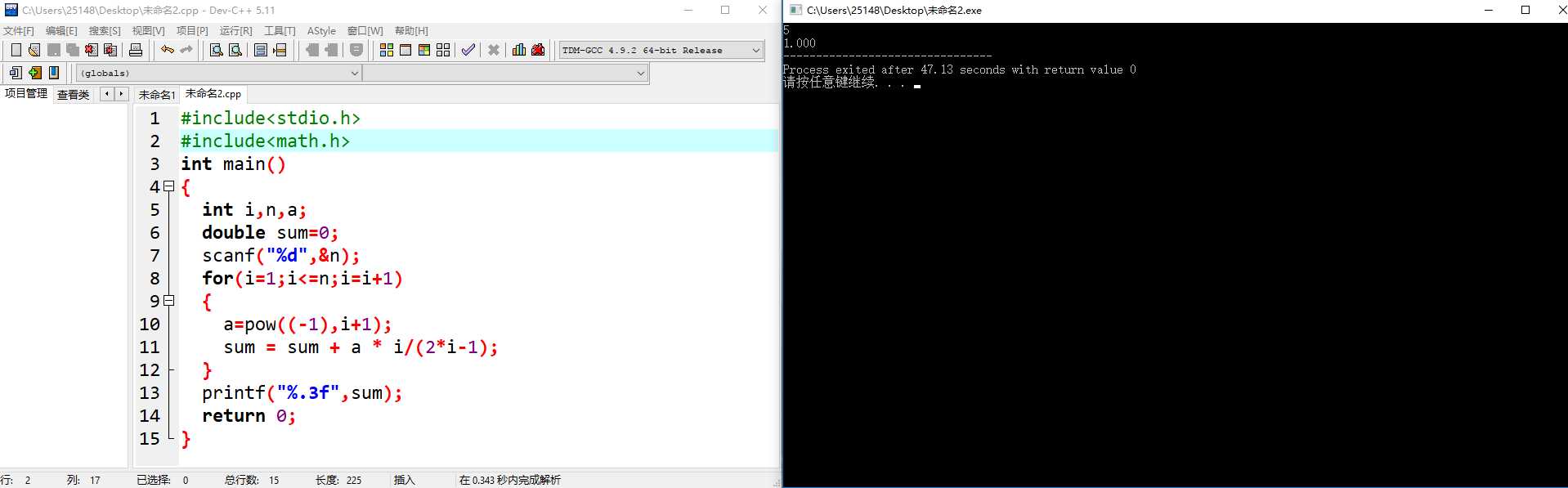Click the Replace toolbar icon
Image resolution: width=1568 pixels, height=488 pixels.
pos(235,50)
